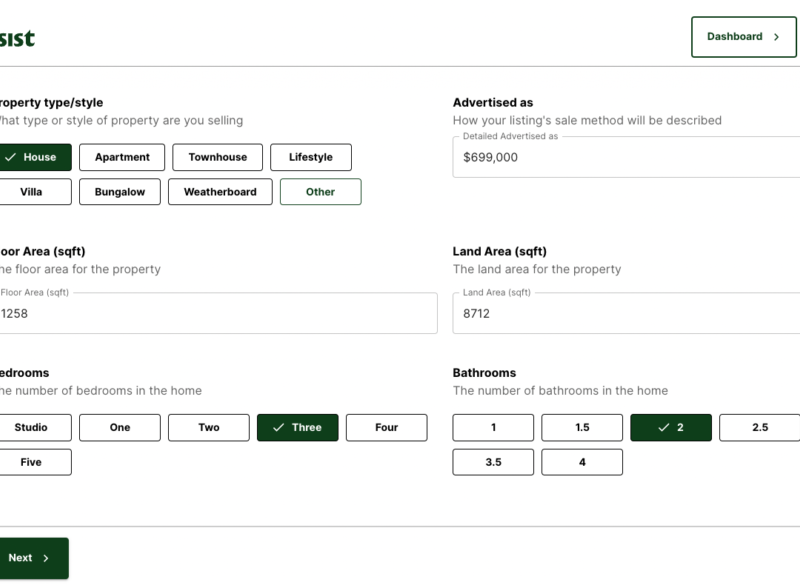Click the Dashboard button
The image size is (800, 585).
tap(743, 37)
